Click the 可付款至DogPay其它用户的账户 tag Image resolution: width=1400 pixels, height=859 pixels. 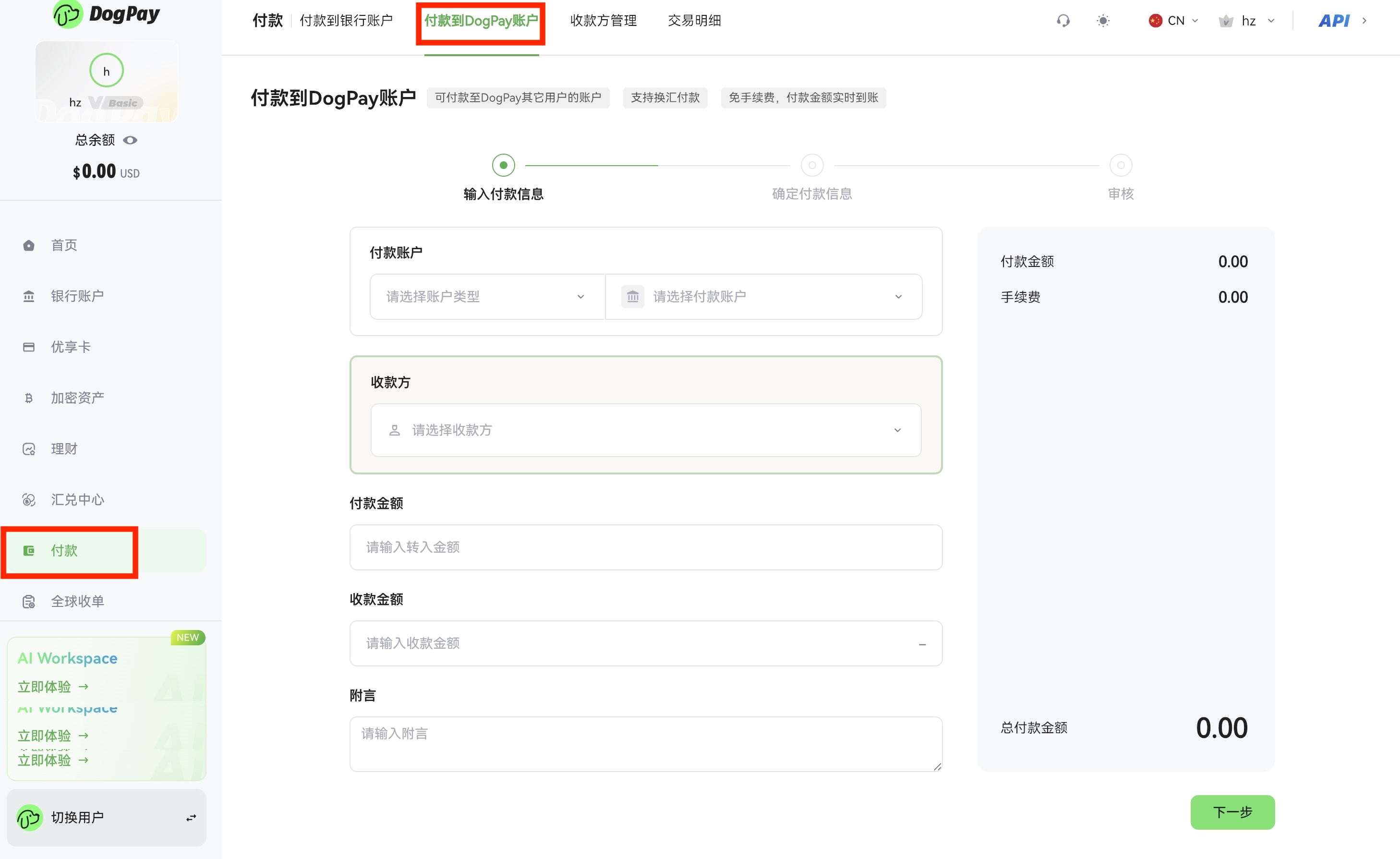(x=518, y=98)
